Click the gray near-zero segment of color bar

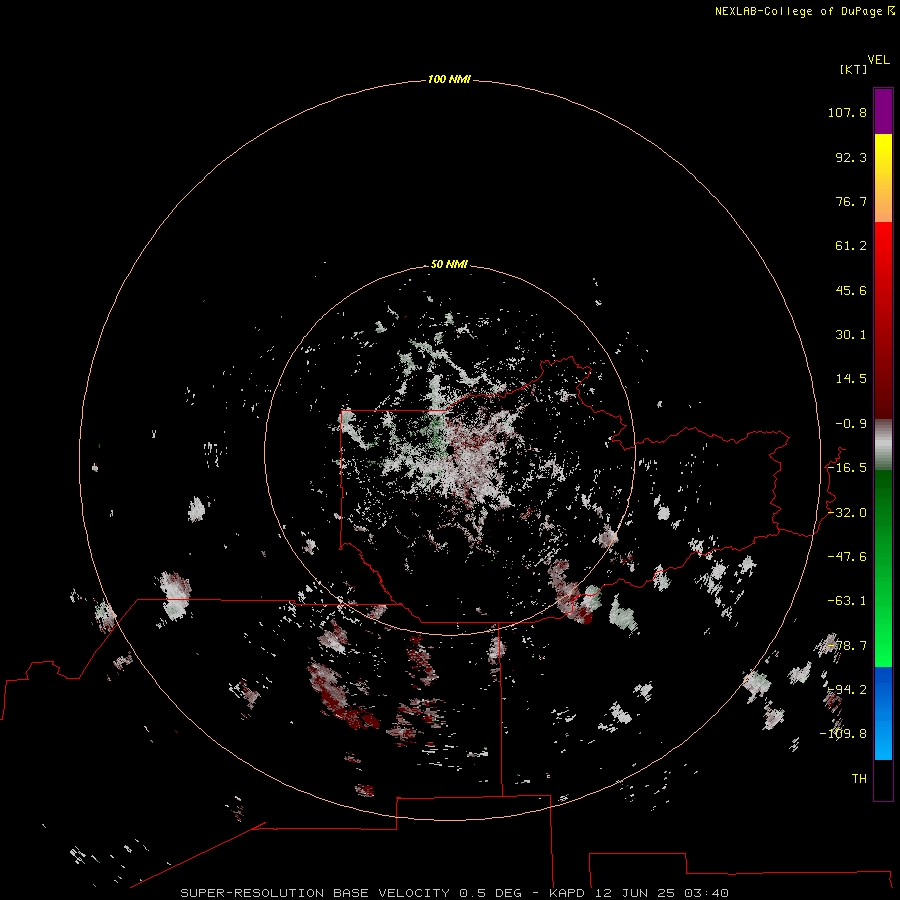[883, 445]
